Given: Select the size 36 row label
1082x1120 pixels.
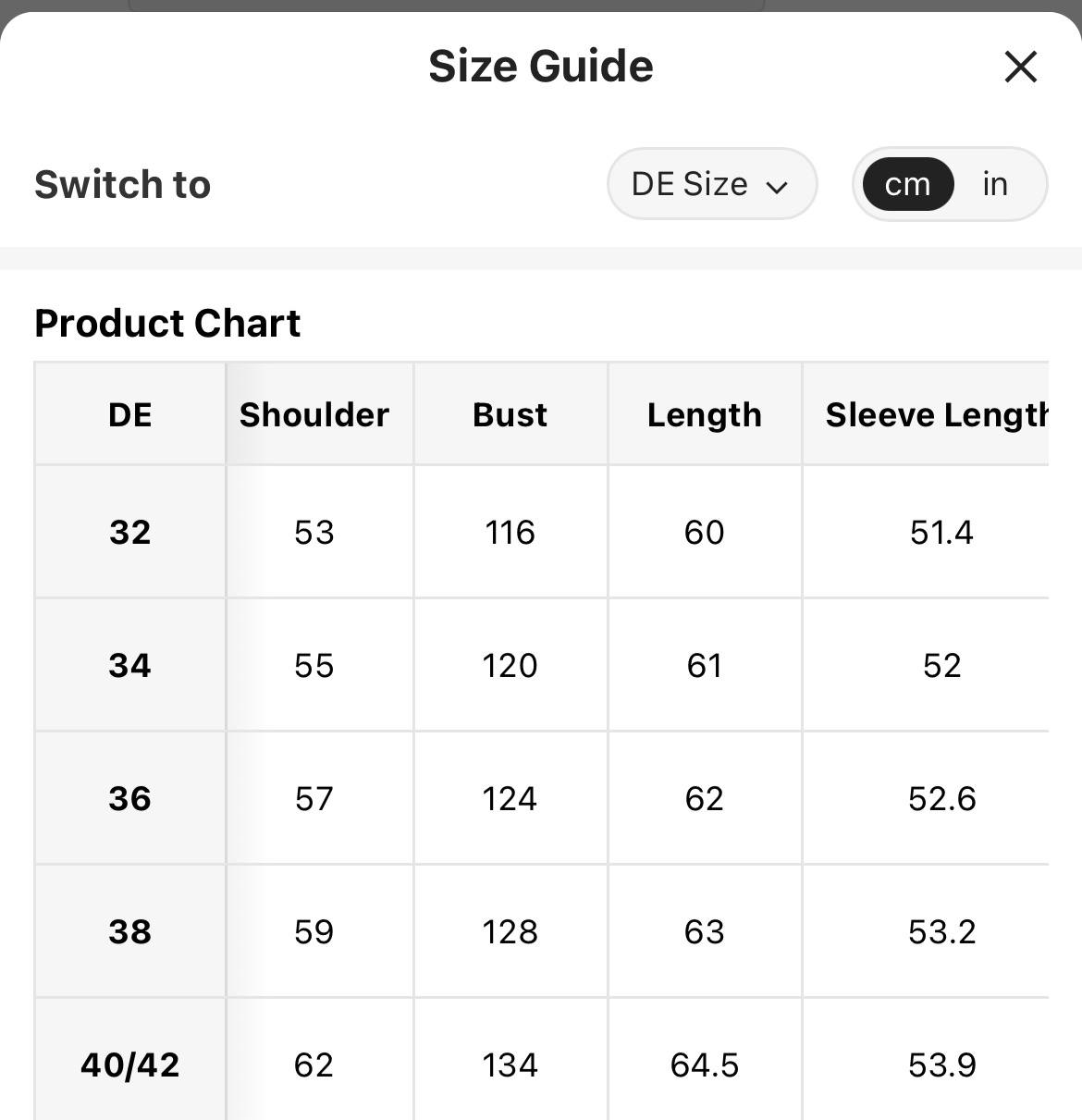Looking at the screenshot, I should point(130,798).
